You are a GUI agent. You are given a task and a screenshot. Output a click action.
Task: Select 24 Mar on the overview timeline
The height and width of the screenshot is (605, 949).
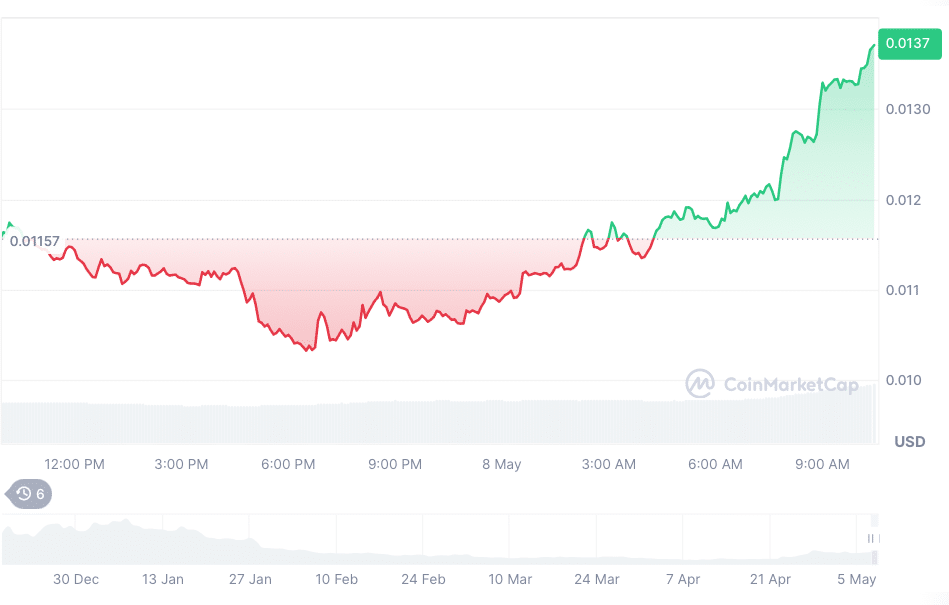[x=597, y=579]
